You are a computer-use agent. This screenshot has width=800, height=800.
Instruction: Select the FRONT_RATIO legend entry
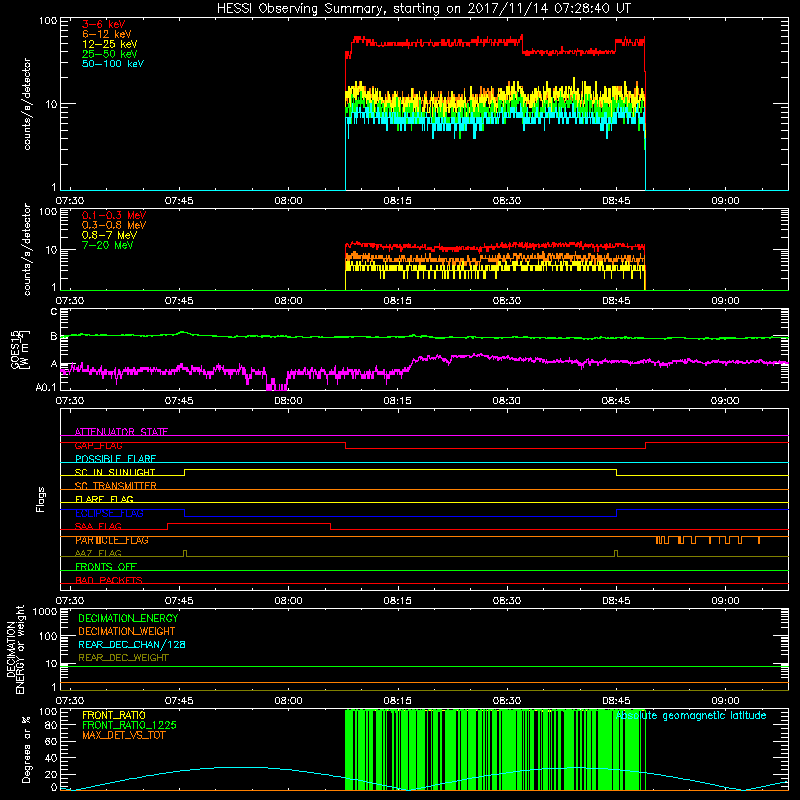pos(114,715)
